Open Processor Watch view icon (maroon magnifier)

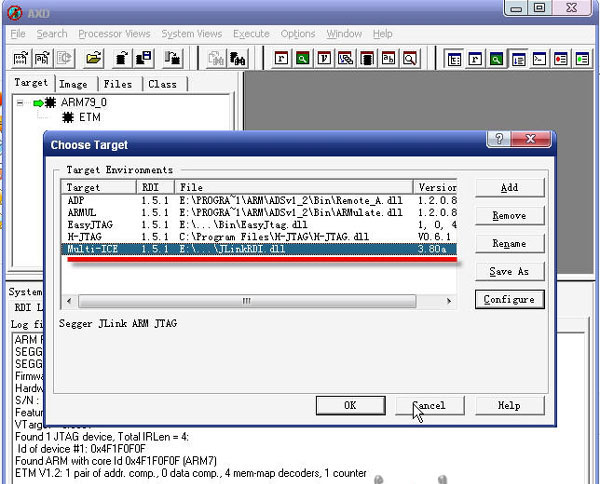[x=303, y=59]
